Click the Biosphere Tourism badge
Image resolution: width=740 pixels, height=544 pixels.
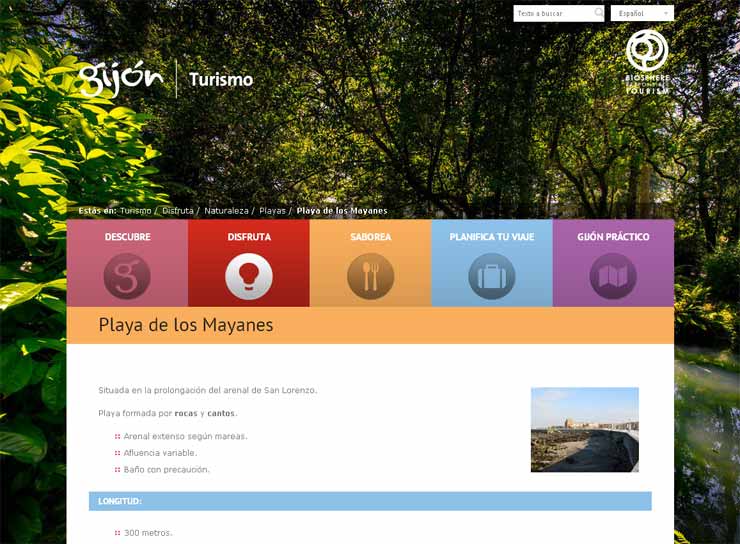(647, 62)
